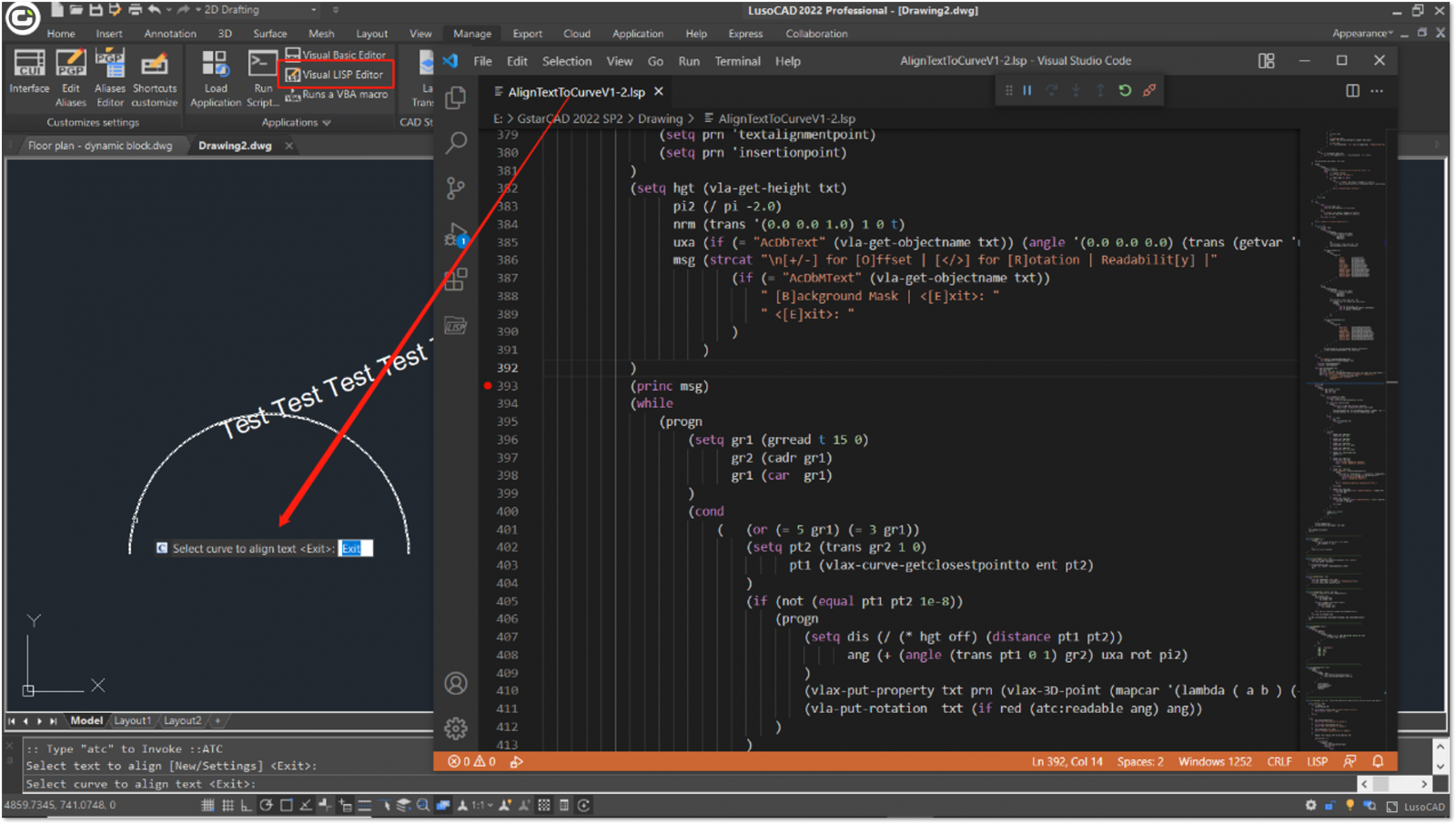Viewport: 1456px width, 824px height.
Task: Click the Load Application icon
Action: click(x=215, y=64)
